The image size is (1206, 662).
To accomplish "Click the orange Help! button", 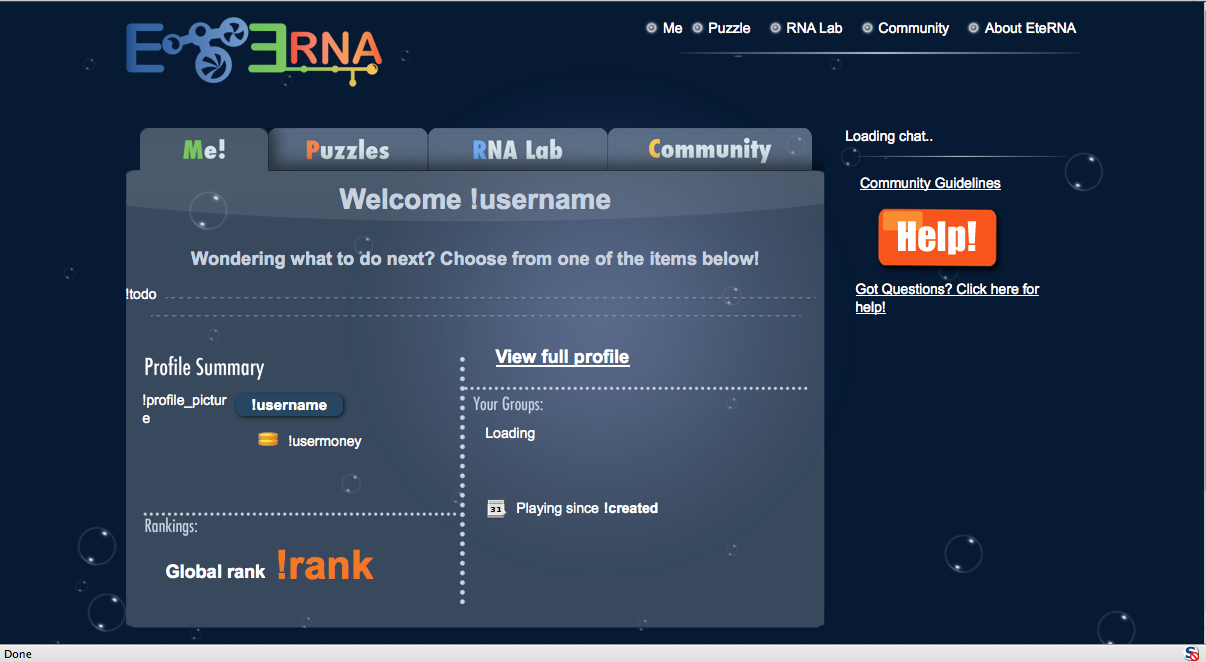I will (x=937, y=238).
